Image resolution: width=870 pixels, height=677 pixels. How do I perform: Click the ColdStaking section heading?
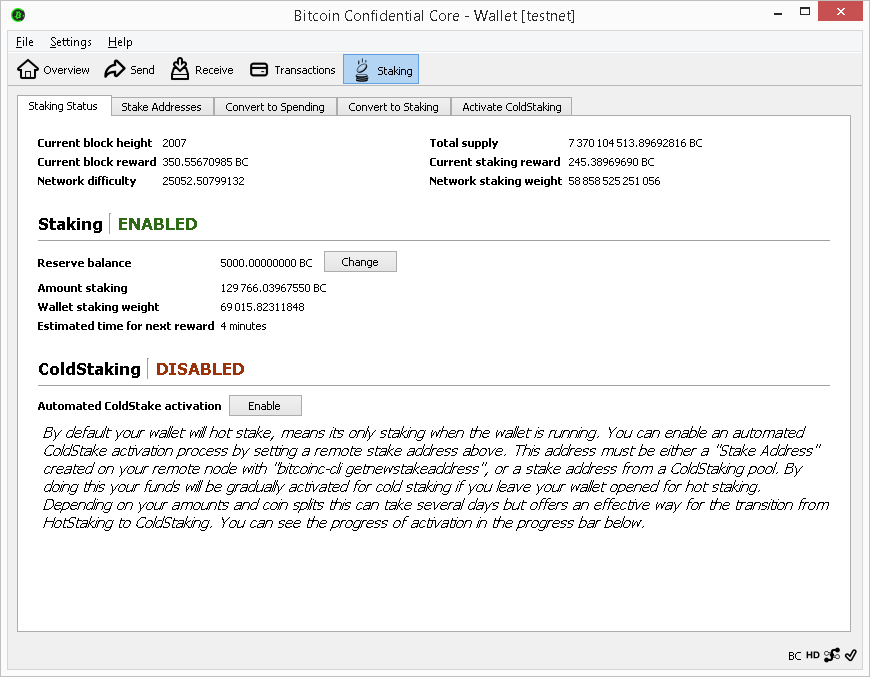pyautogui.click(x=89, y=369)
